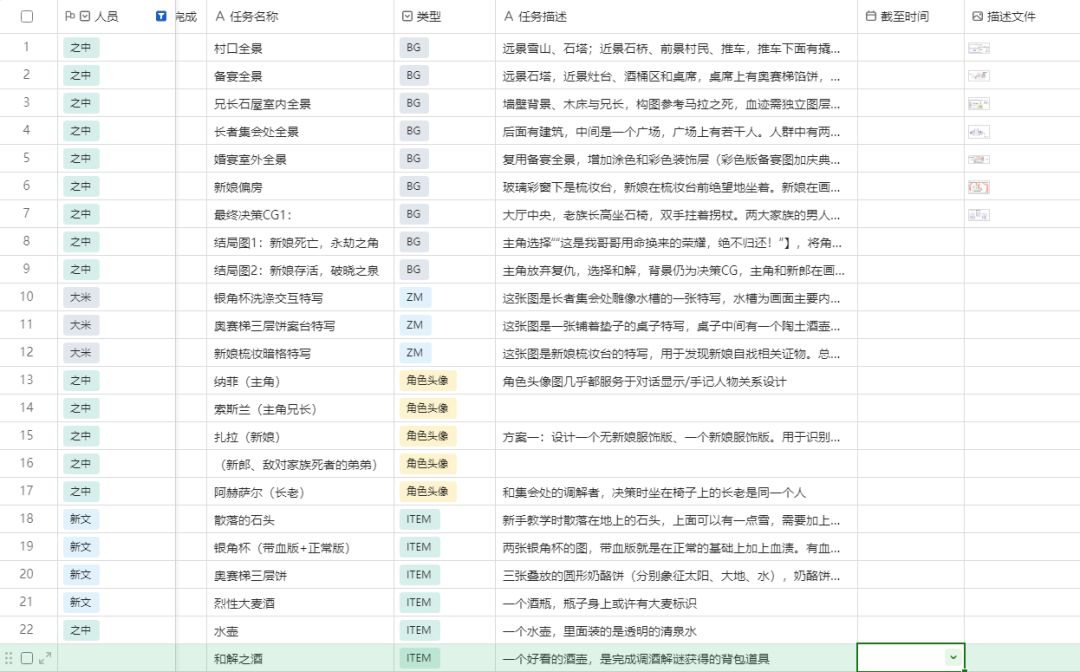Viewport: 1080px width, 672px height.
Task: Click the empty 截至时间 cell for 水壶
Action: [911, 630]
